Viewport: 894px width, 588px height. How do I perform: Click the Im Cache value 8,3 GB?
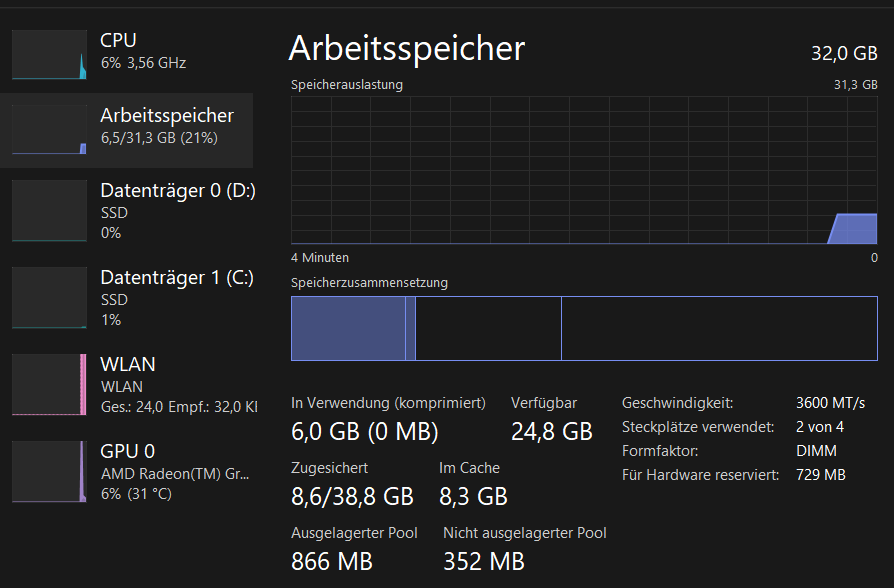click(474, 496)
